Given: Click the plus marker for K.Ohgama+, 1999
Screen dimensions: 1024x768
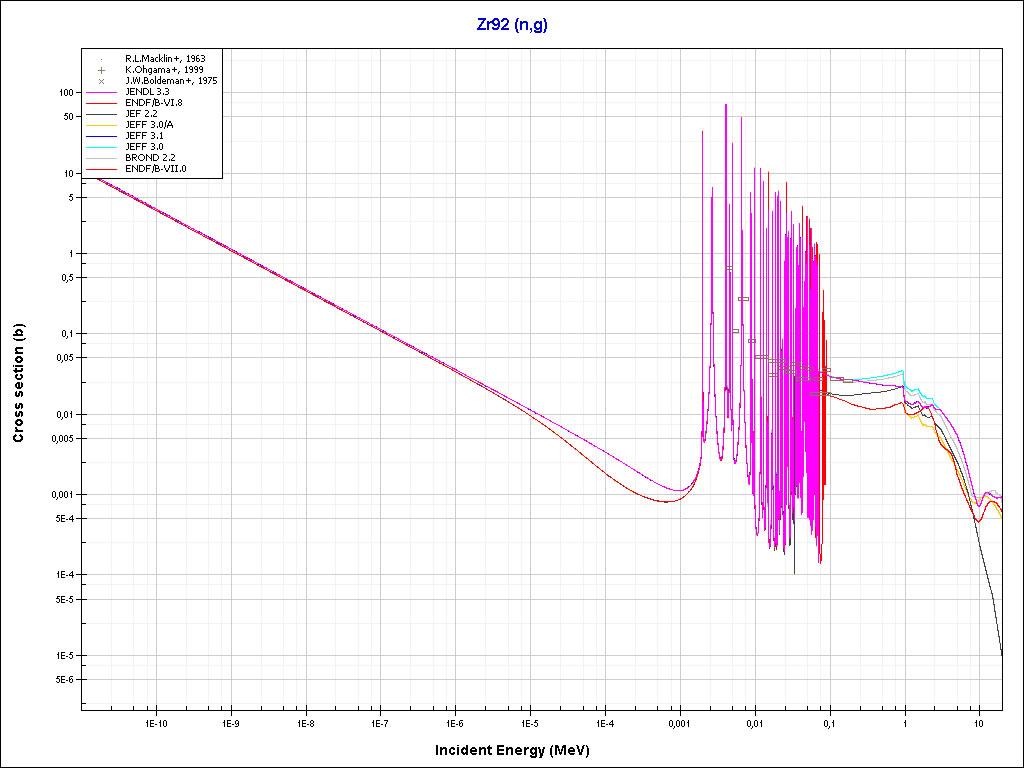Looking at the screenshot, I should coord(102,70).
